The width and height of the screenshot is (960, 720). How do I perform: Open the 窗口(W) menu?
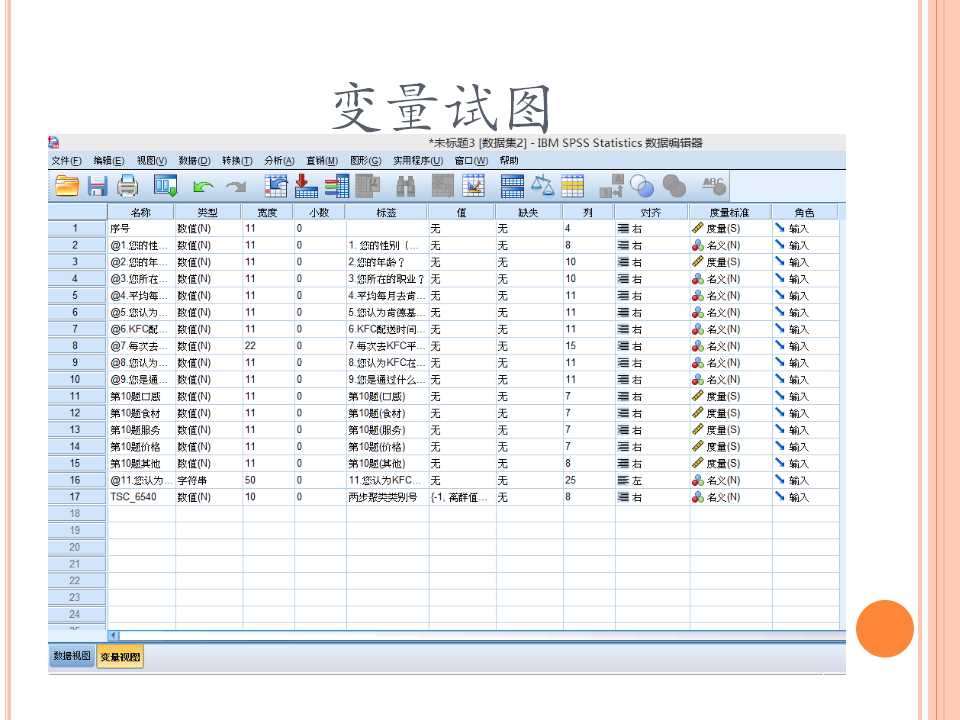click(471, 160)
